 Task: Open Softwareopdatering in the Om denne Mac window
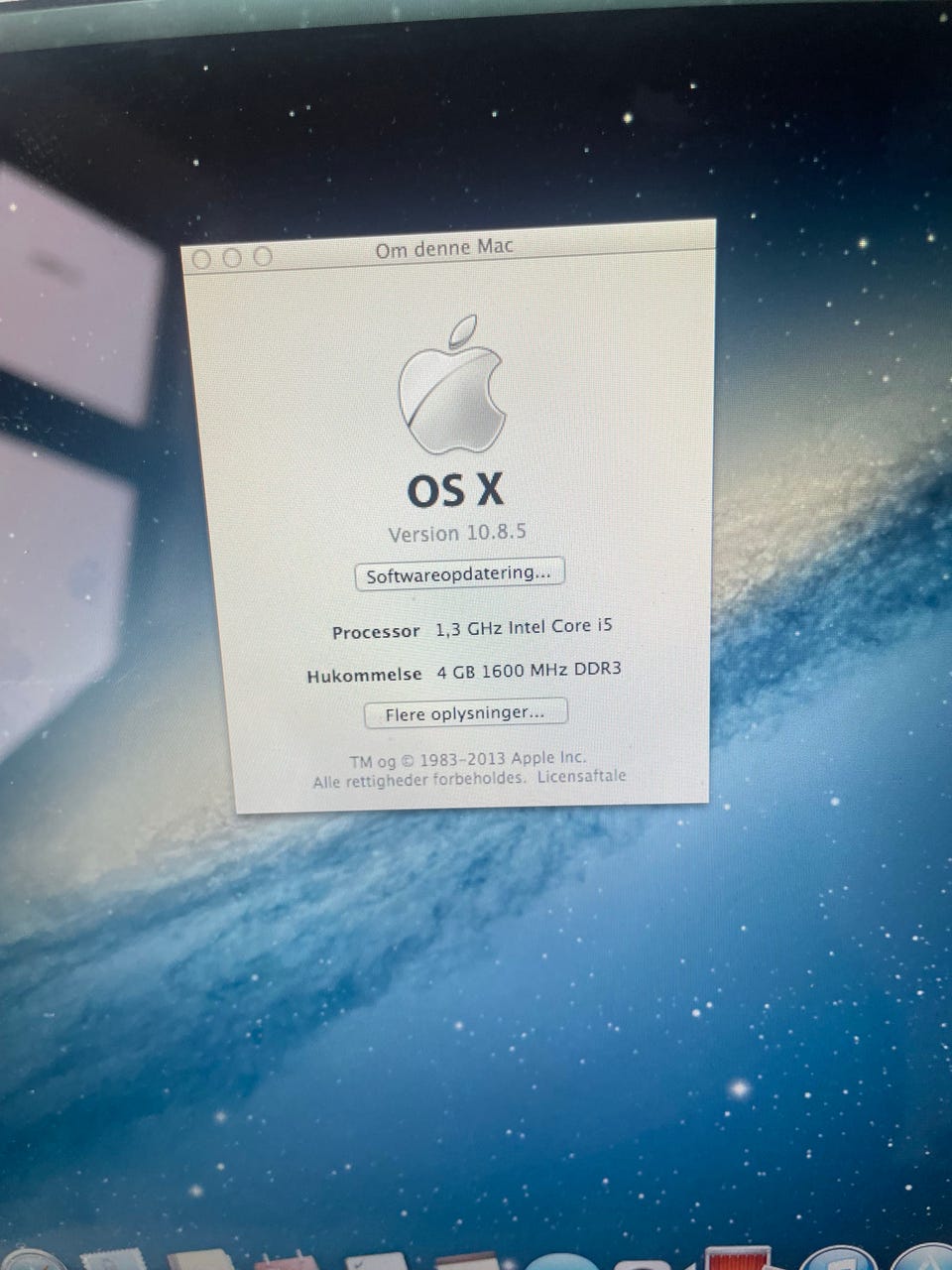(459, 573)
